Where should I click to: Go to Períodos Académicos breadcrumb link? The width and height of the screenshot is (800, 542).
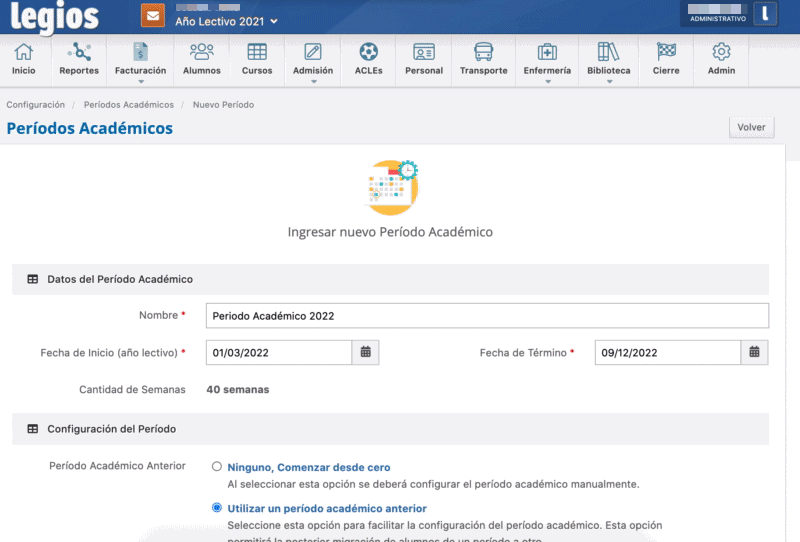[x=128, y=105]
